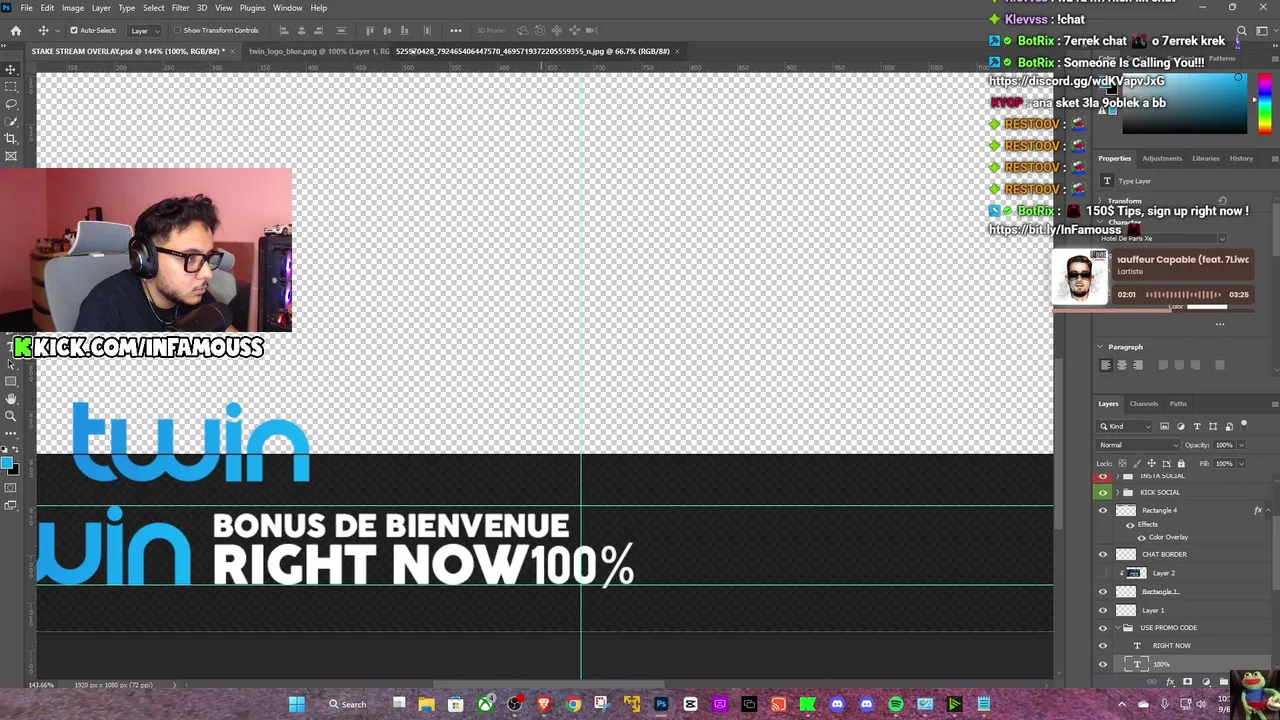Toggle layer filtering on or off switch
1280x720 pixels.
pos(1244,425)
